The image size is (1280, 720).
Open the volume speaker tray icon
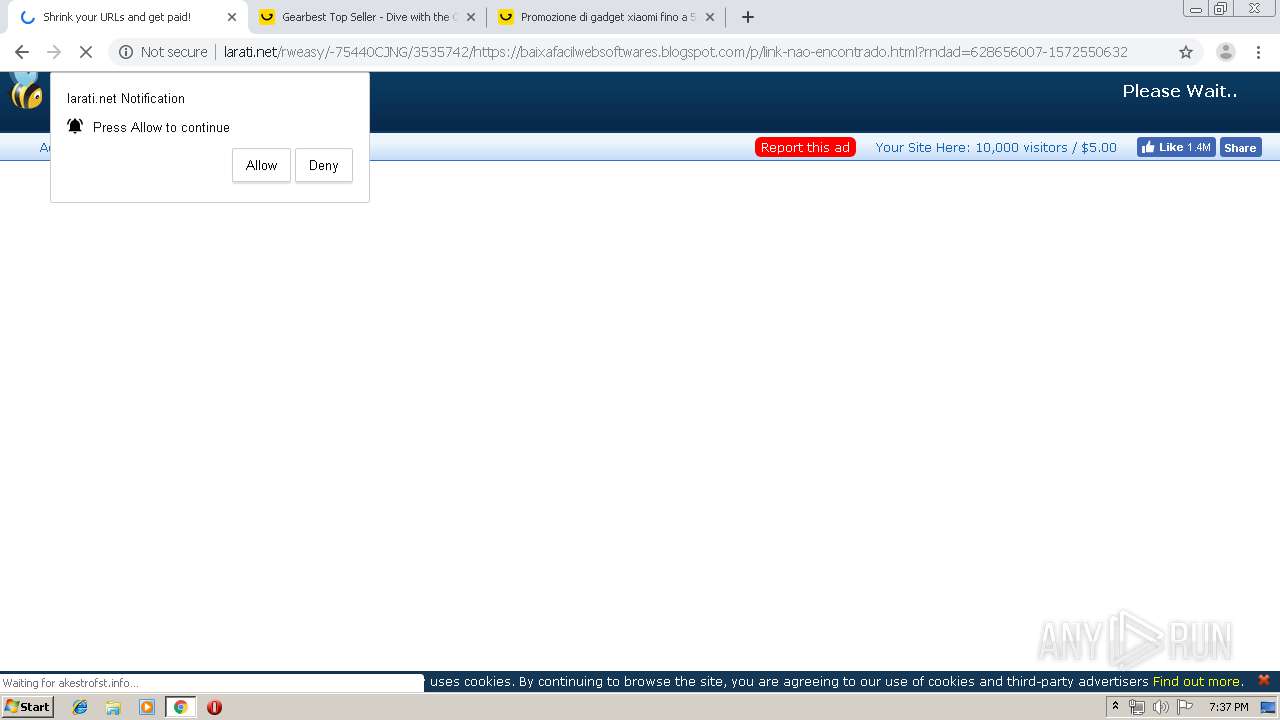click(1160, 707)
